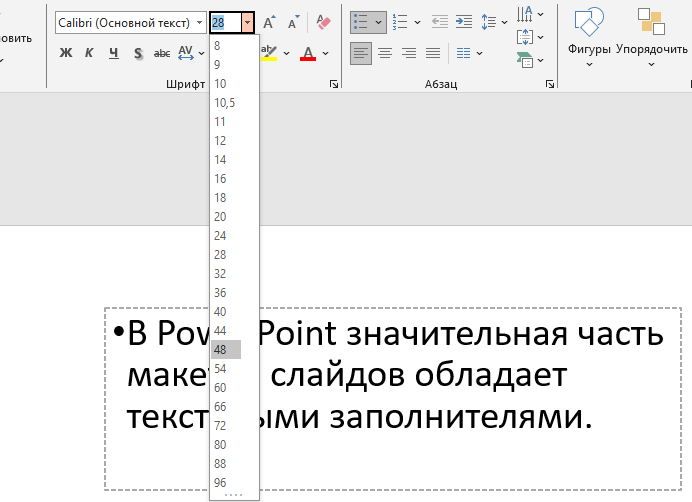This screenshot has width=692, height=502.
Task: Click the font size field showing 28
Action: pos(226,23)
